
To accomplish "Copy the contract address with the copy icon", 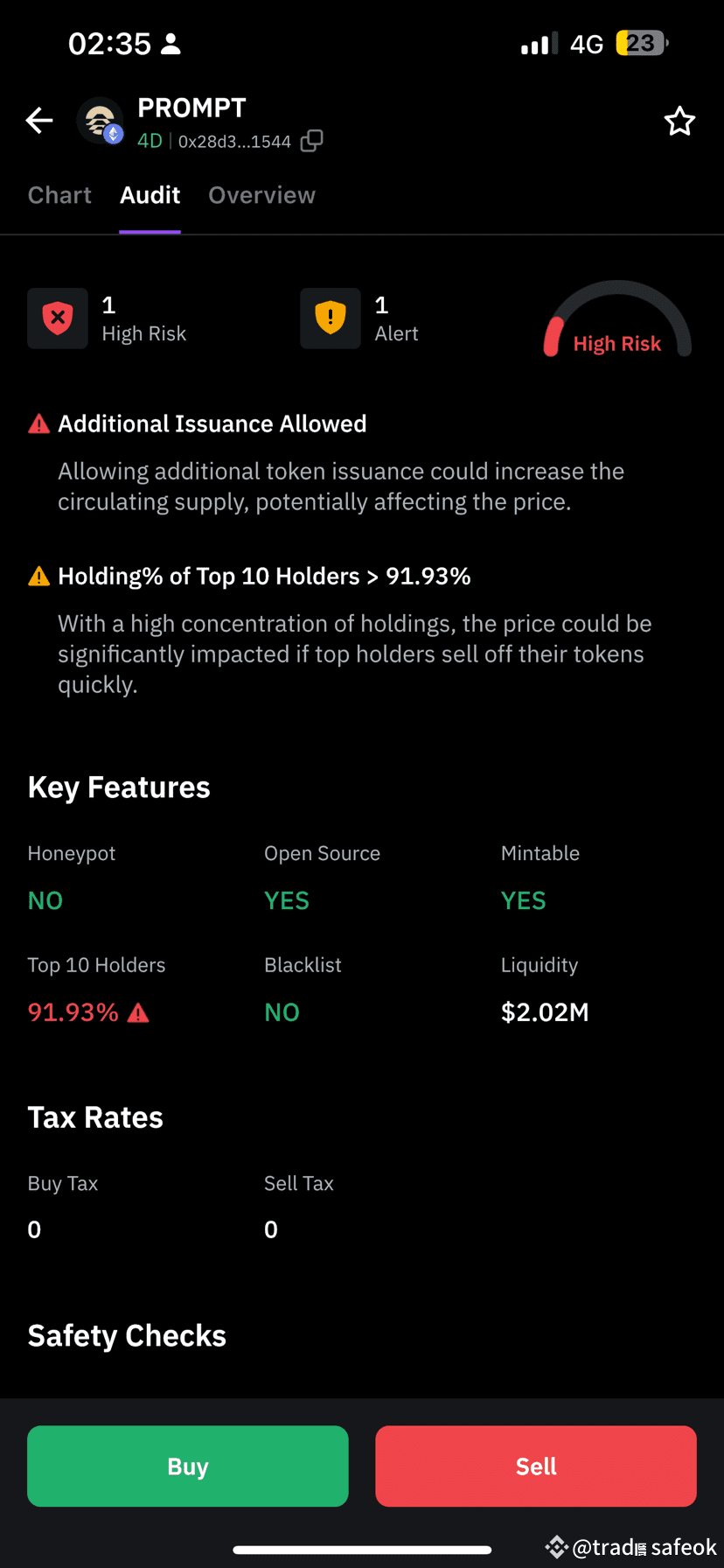I will (x=311, y=141).
